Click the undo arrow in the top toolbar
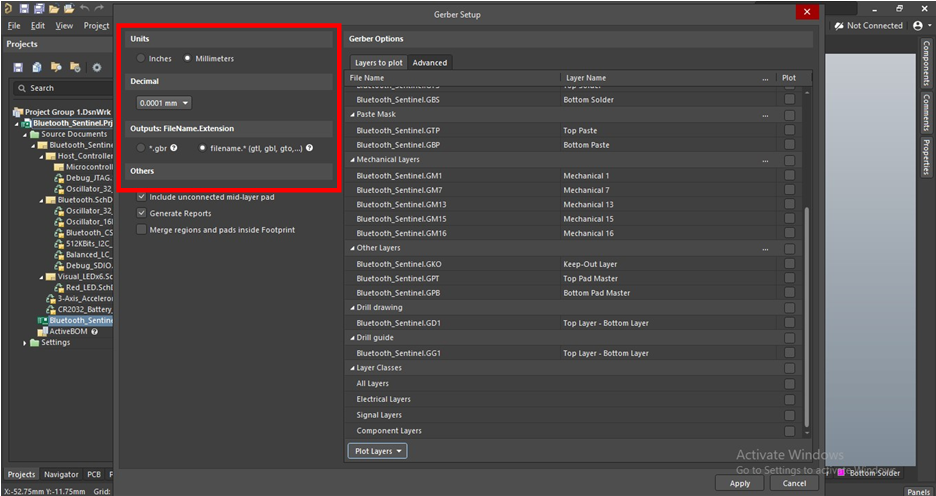Viewport: 936px width, 496px height. (x=85, y=8)
